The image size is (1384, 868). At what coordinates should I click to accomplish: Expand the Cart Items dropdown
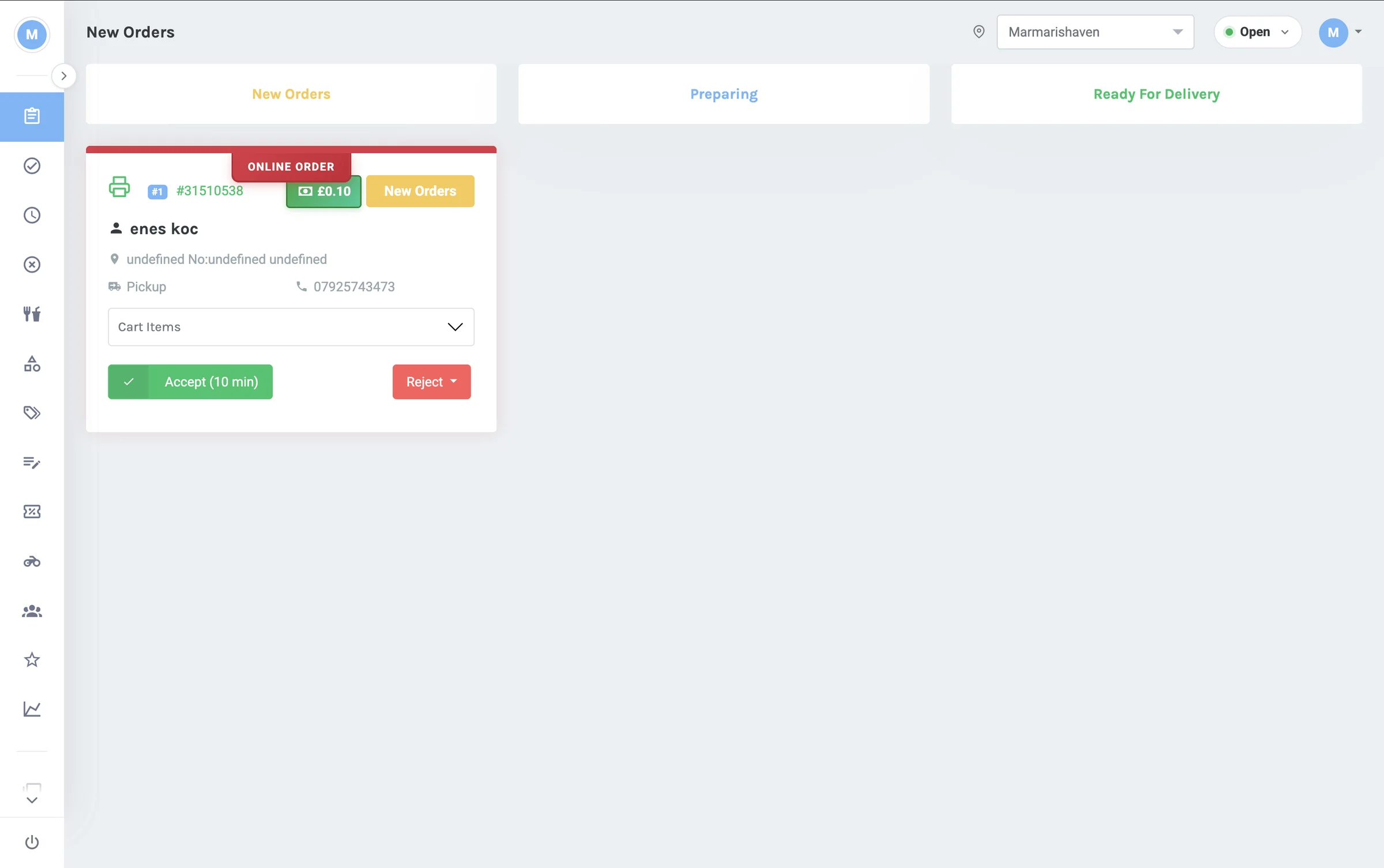pyautogui.click(x=291, y=327)
